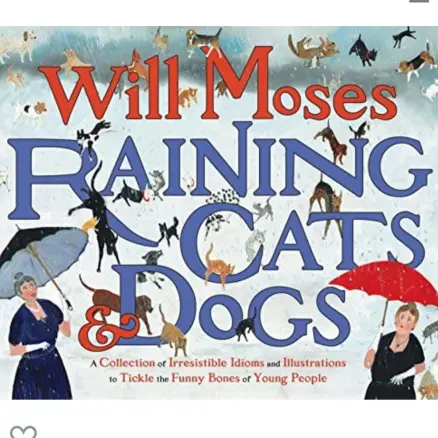Click the orange cat inside letter C

click(217, 264)
